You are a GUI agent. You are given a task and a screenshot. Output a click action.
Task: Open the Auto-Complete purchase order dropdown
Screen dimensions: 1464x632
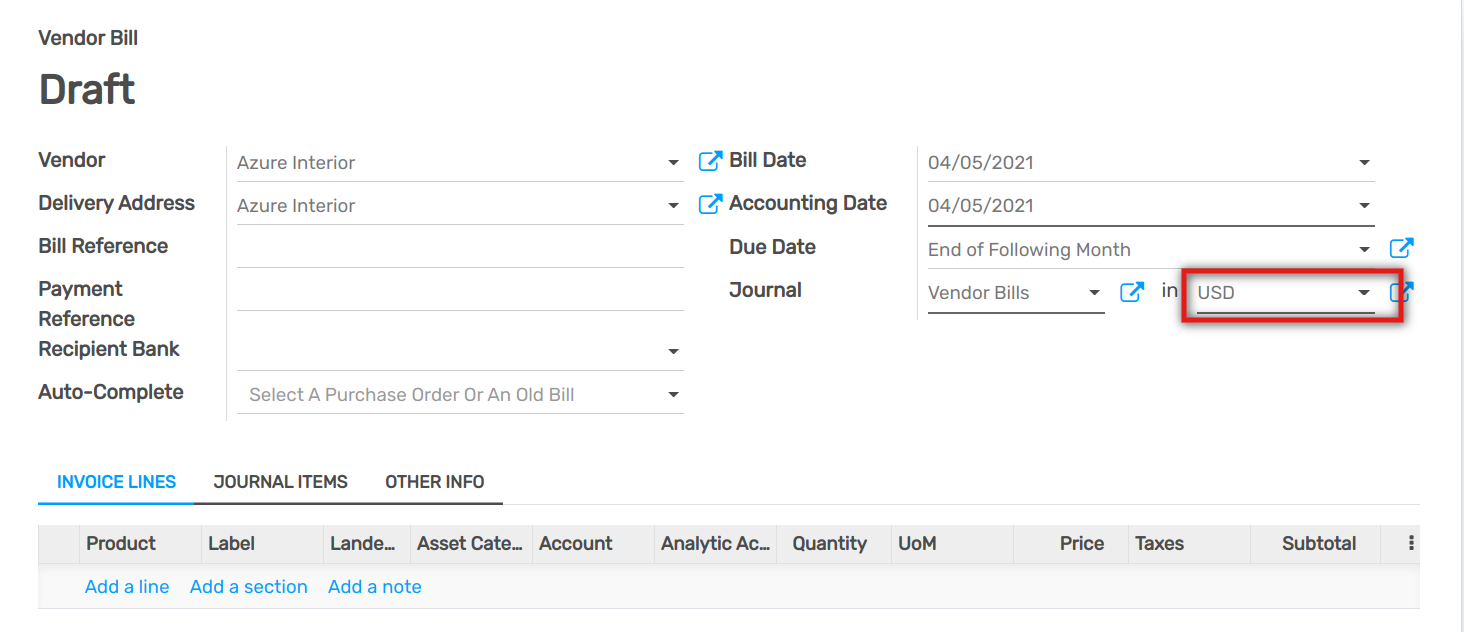pos(674,393)
